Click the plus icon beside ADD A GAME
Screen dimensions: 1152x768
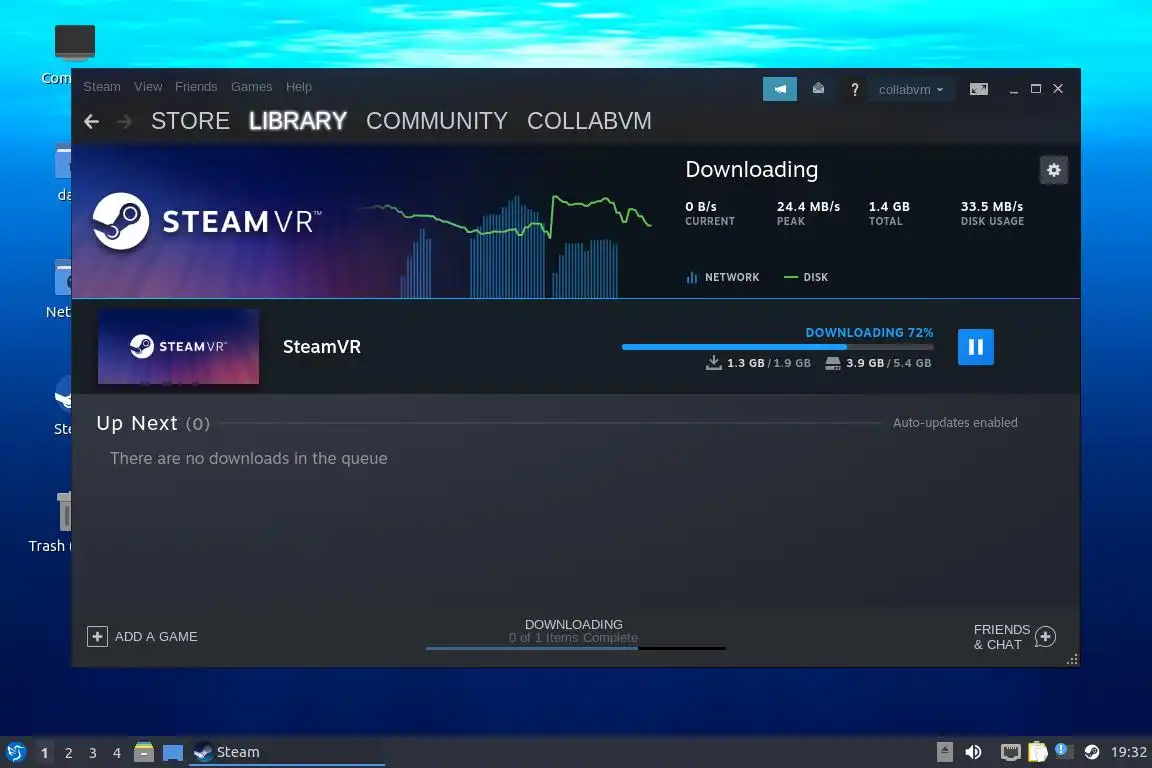(97, 636)
